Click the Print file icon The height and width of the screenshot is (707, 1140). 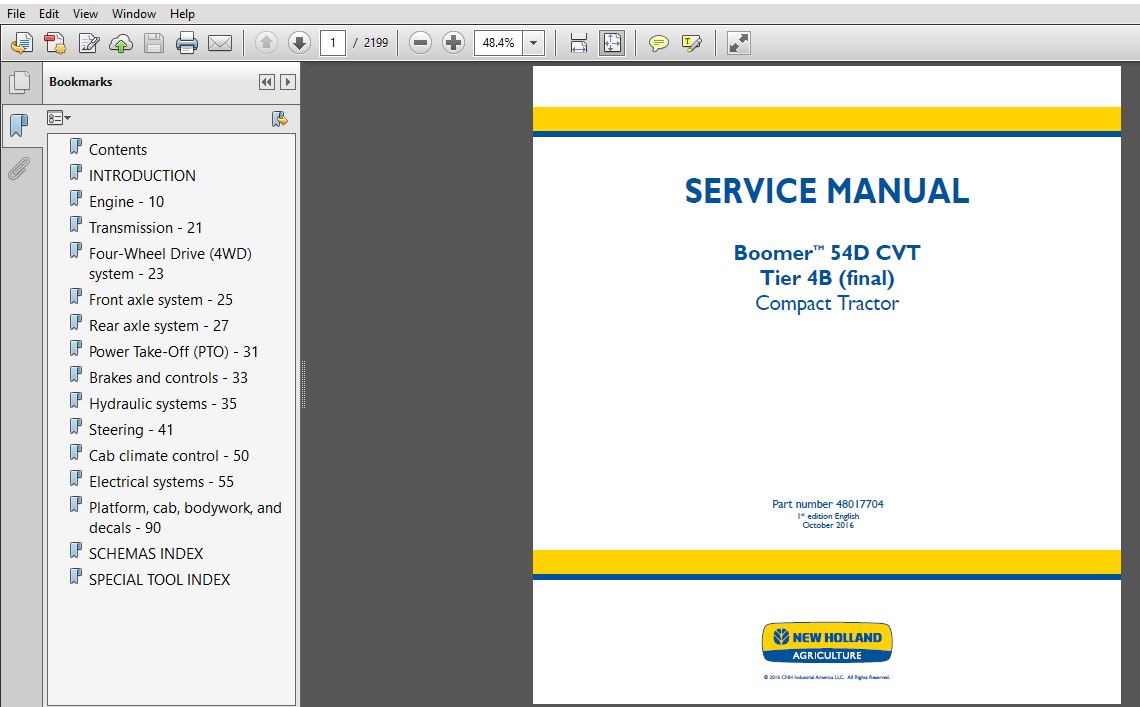187,44
